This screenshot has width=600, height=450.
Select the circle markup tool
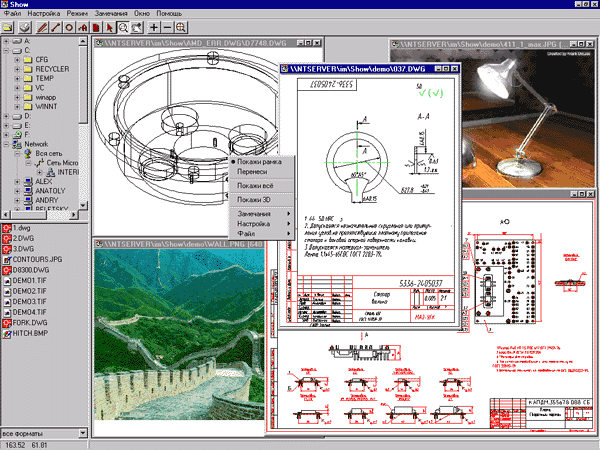(69, 28)
